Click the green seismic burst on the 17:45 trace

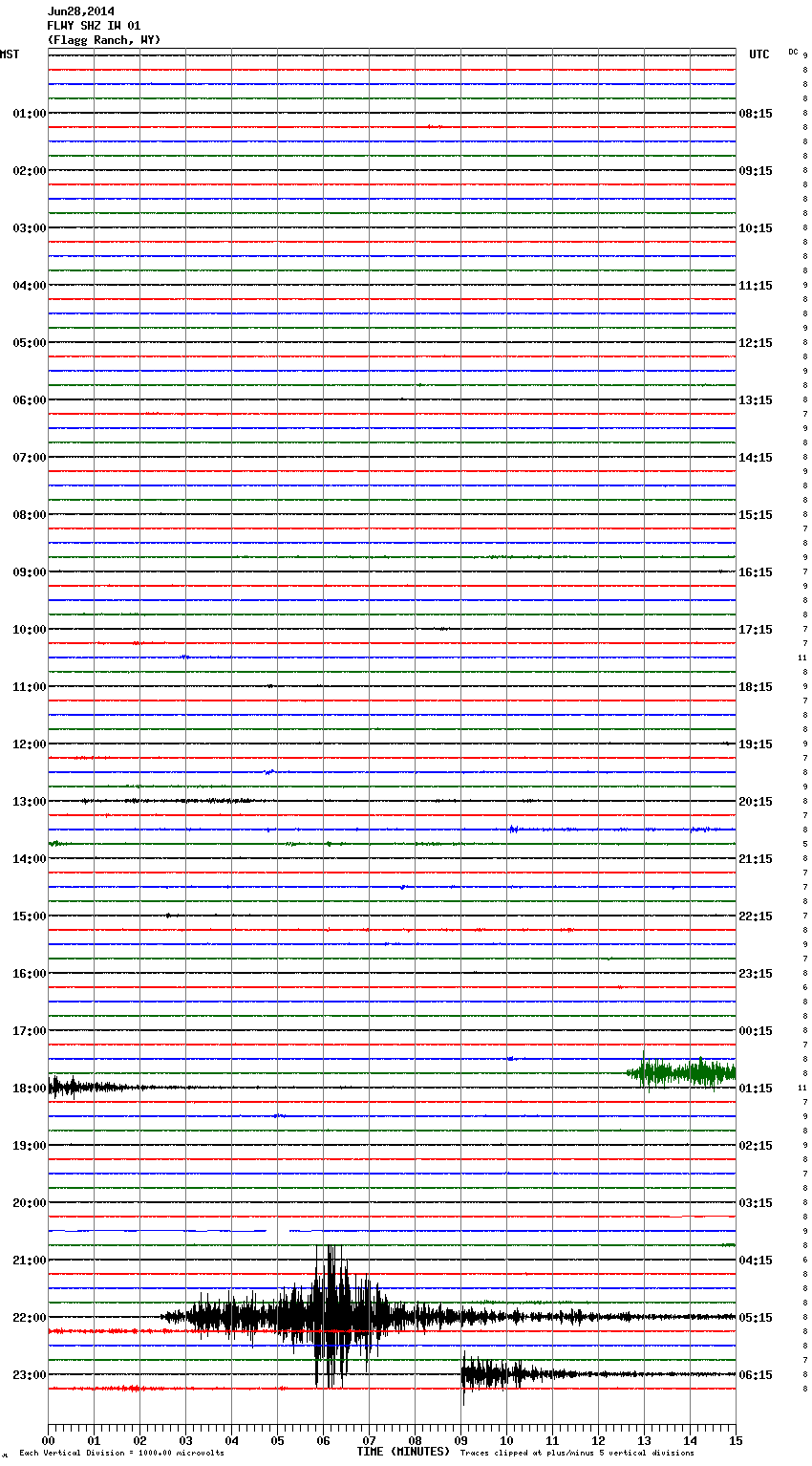click(x=681, y=1072)
